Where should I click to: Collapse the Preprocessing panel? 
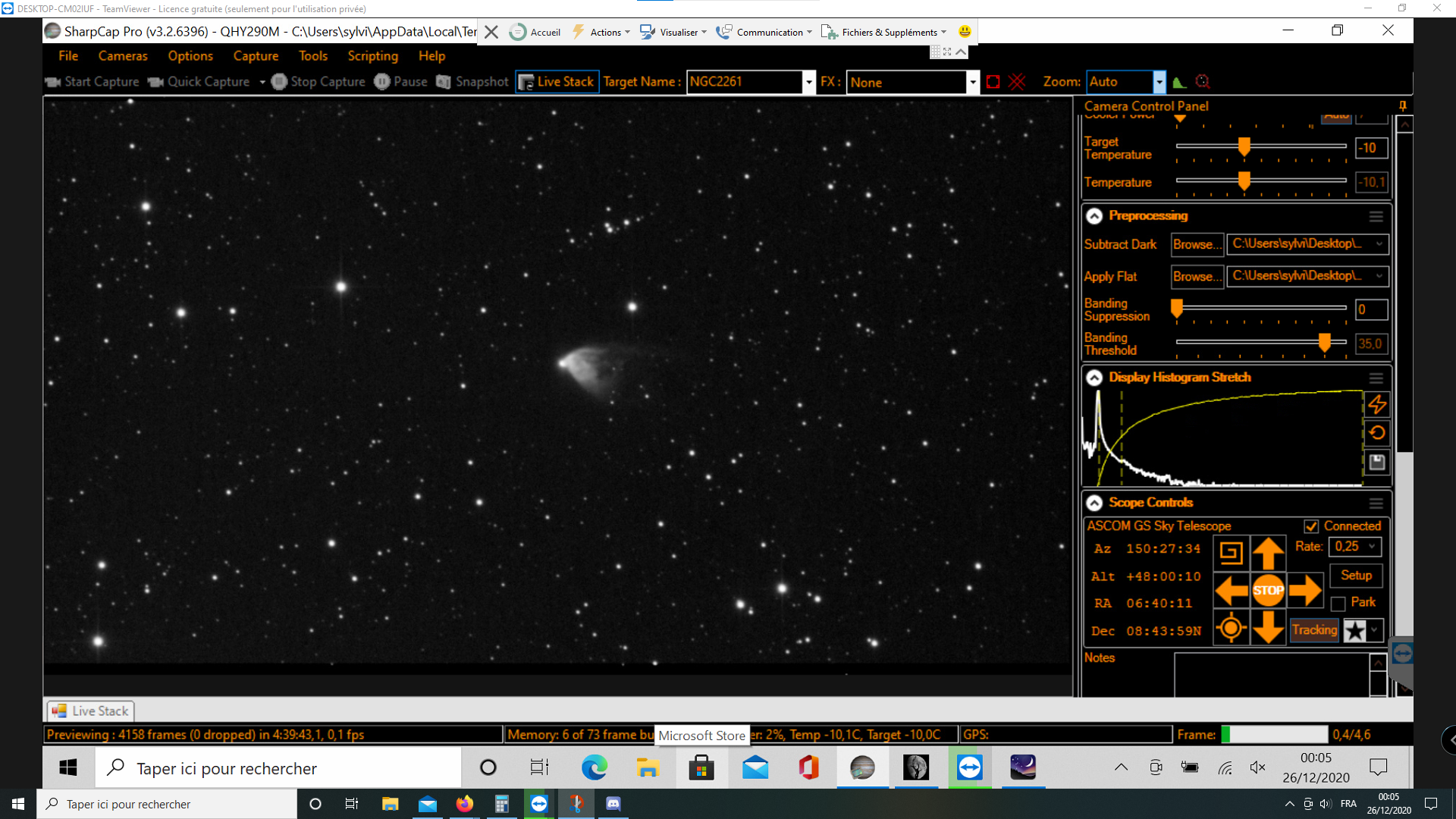pyautogui.click(x=1094, y=216)
